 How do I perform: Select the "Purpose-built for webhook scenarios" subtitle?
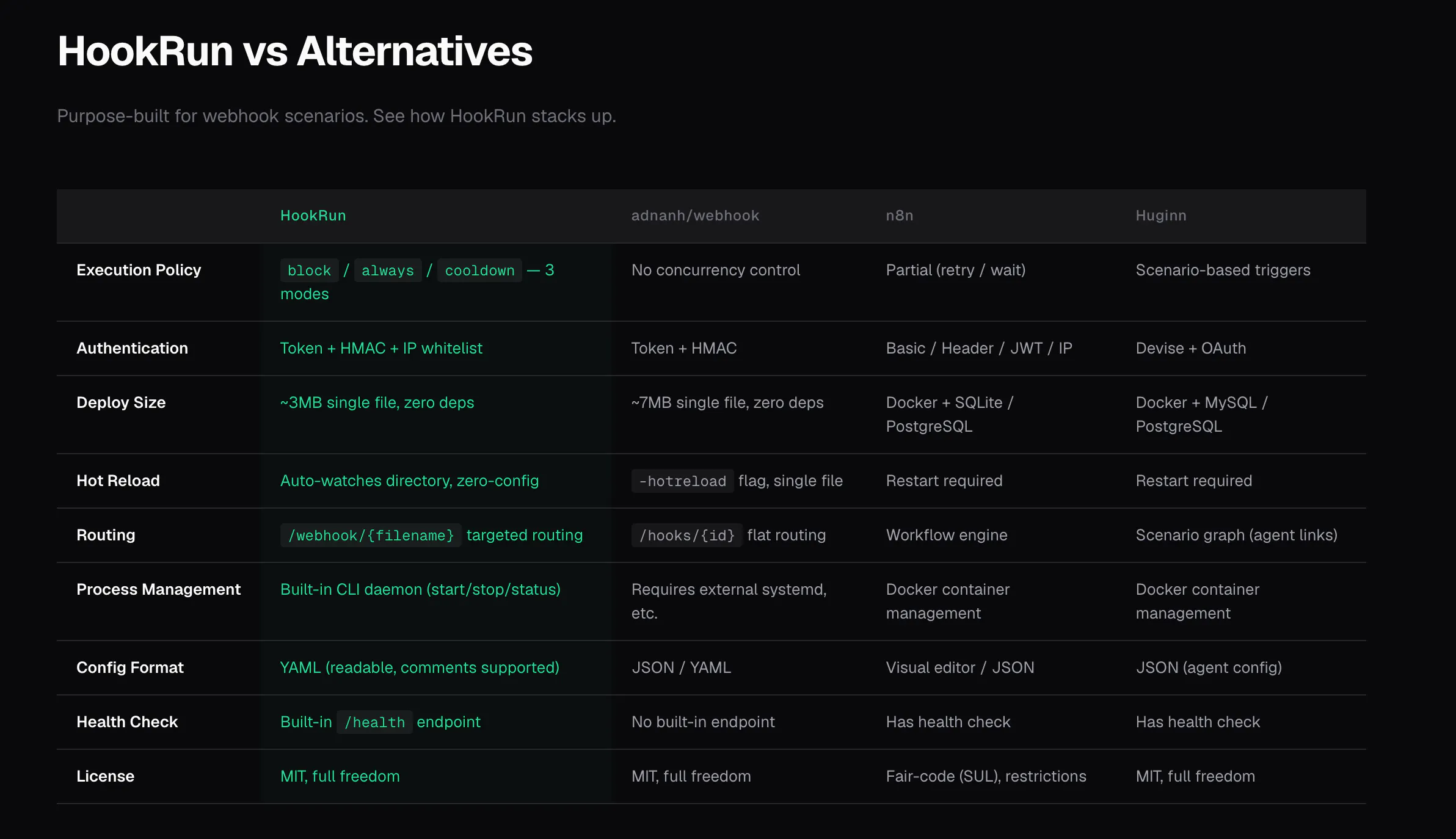(x=337, y=116)
